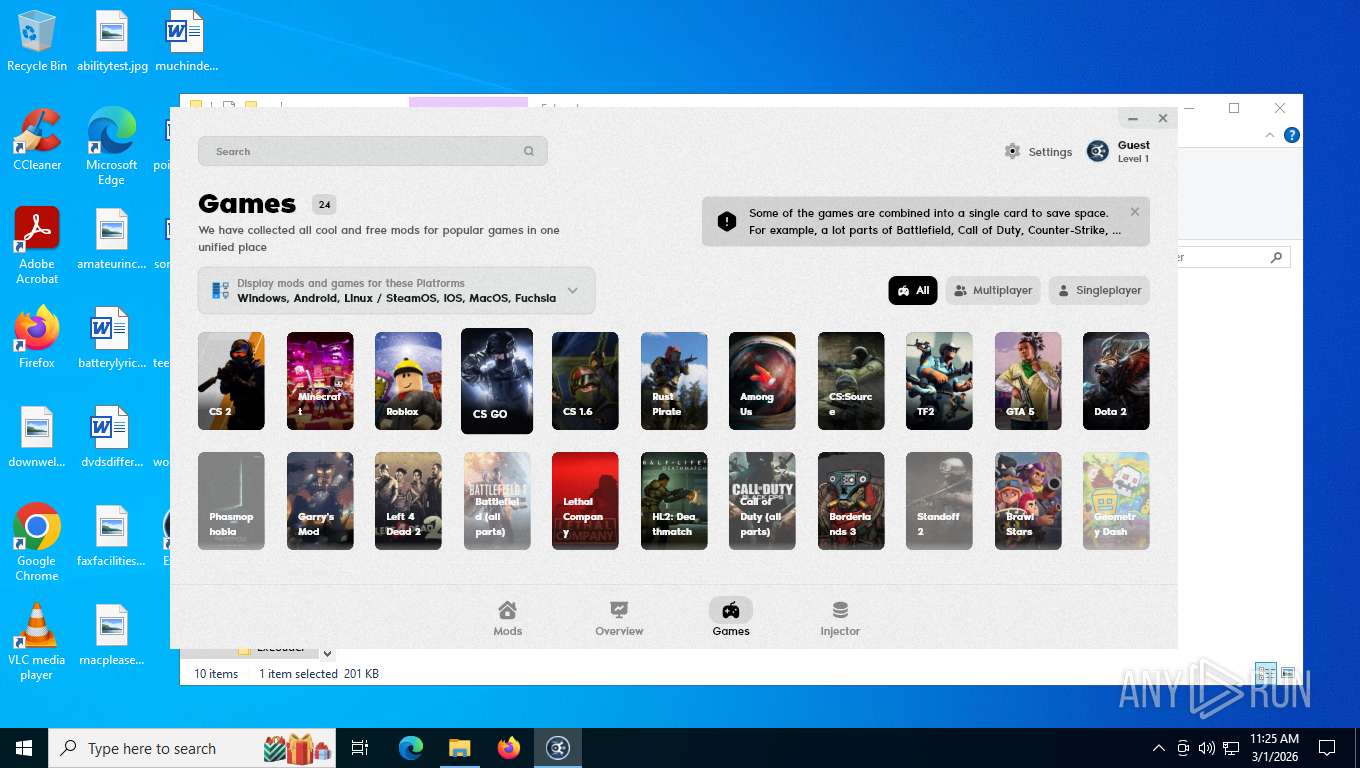
Task: Select the CCleaner desktop shortcut
Action: [37, 140]
